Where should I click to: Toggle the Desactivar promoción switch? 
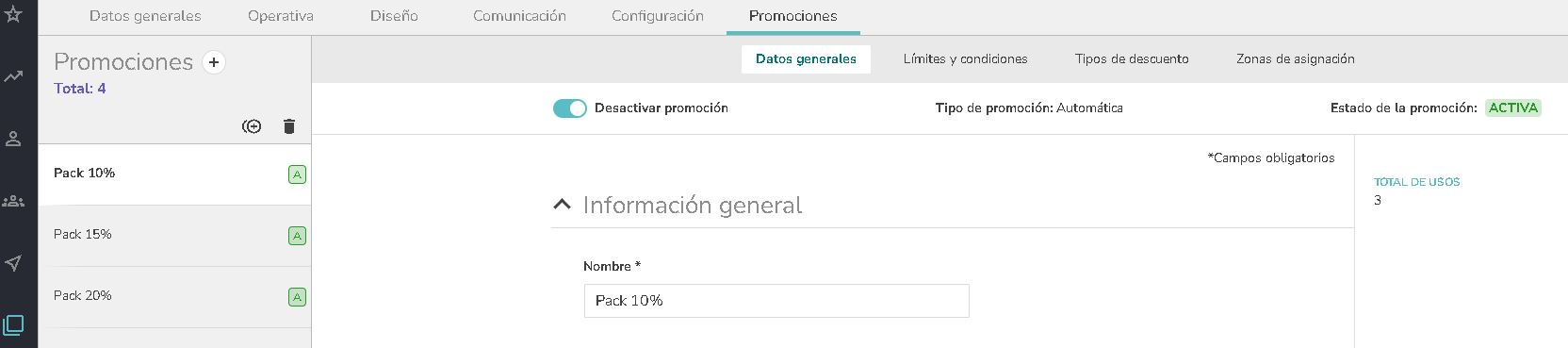569,108
